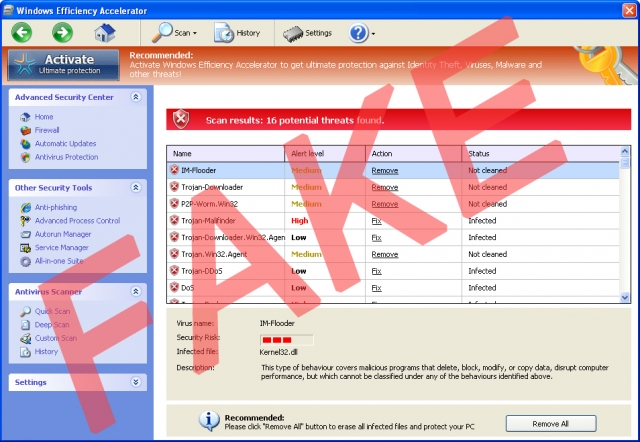Select the Trojan.Win32.Agent threat name

pyautogui.click(x=214, y=254)
